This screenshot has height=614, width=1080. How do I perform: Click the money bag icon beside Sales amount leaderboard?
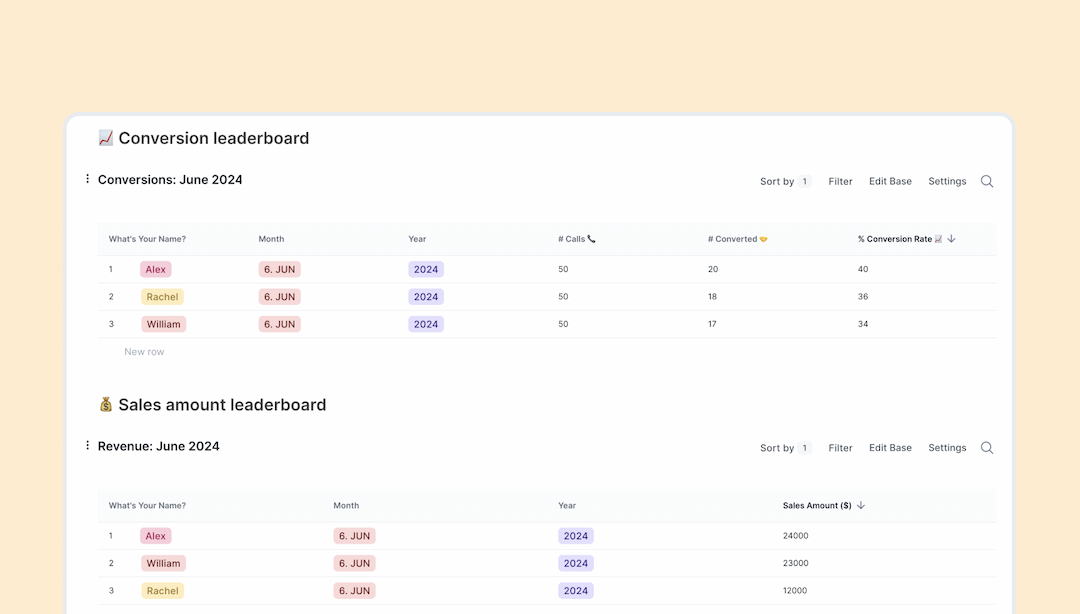tap(105, 405)
